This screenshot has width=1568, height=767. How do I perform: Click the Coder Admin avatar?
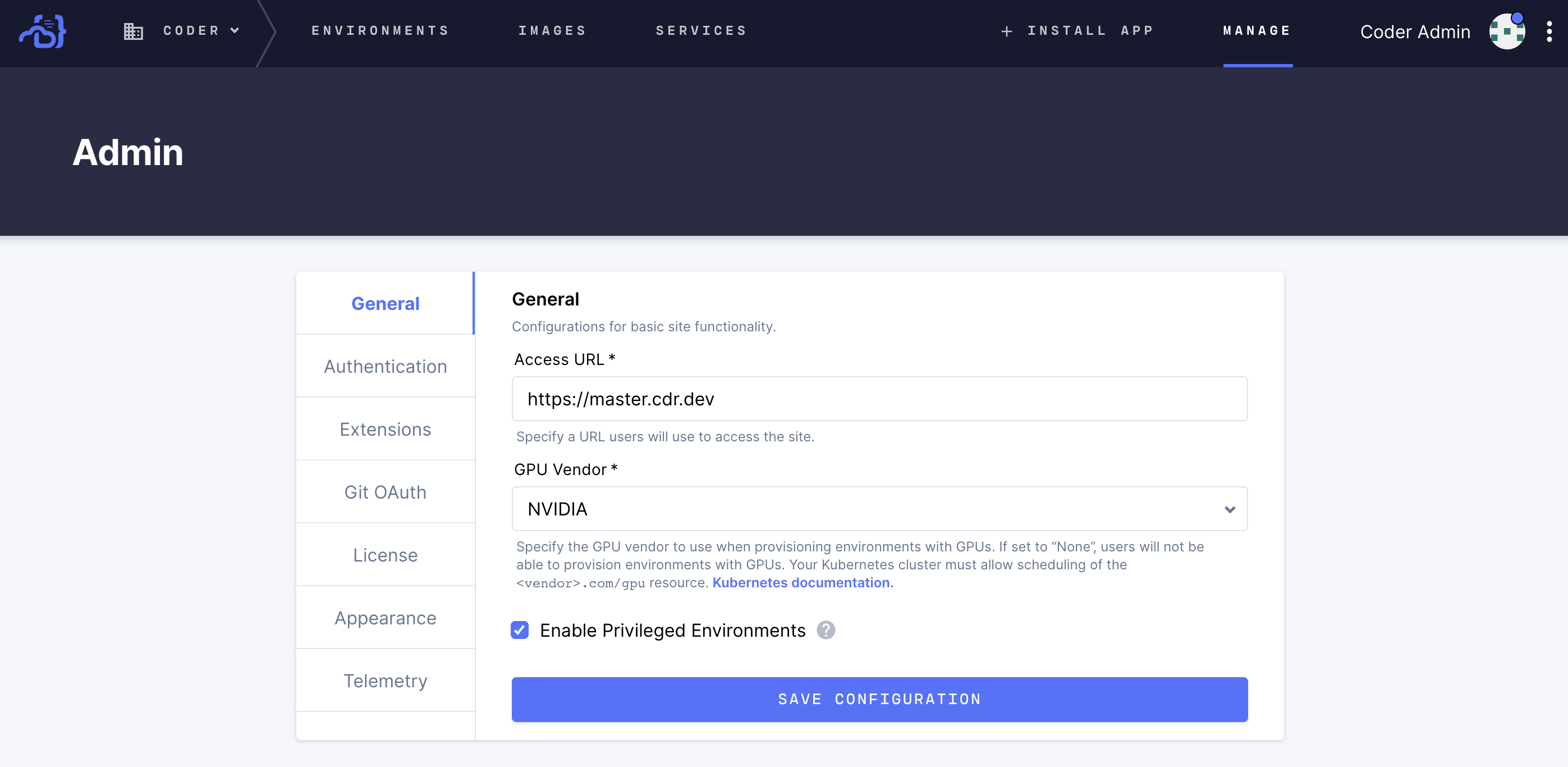(x=1506, y=31)
